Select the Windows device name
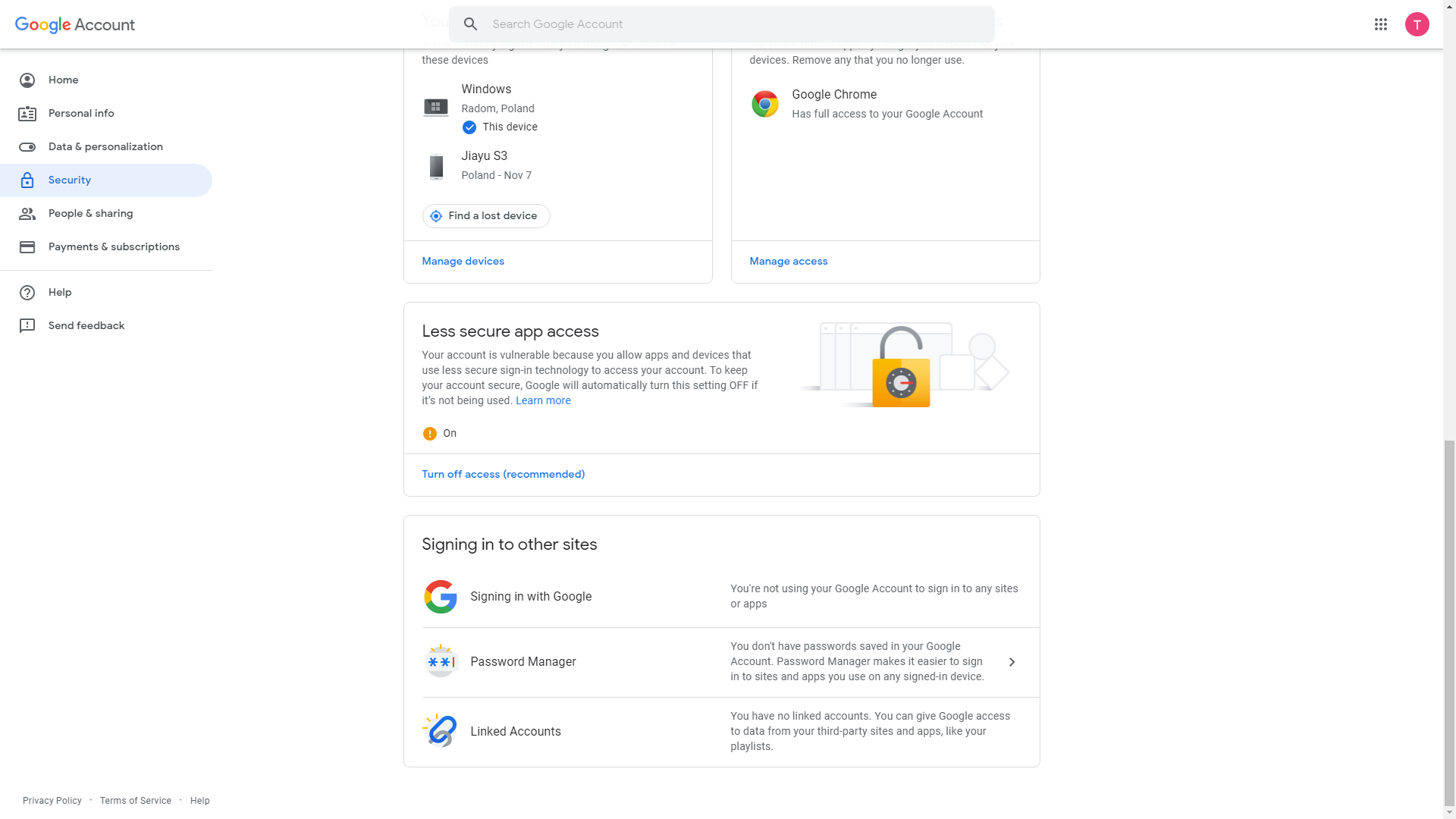1456x819 pixels. pyautogui.click(x=486, y=89)
